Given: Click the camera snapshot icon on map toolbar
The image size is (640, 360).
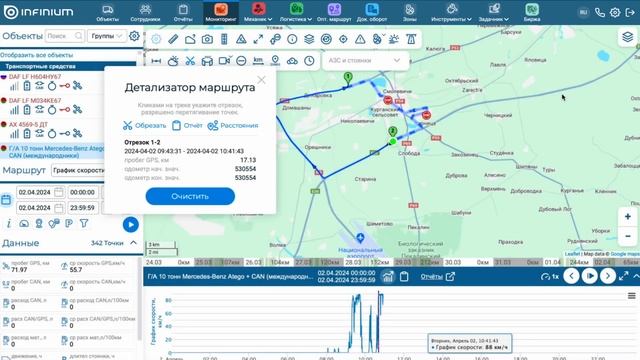Looking at the screenshot, I should [x=207, y=39].
